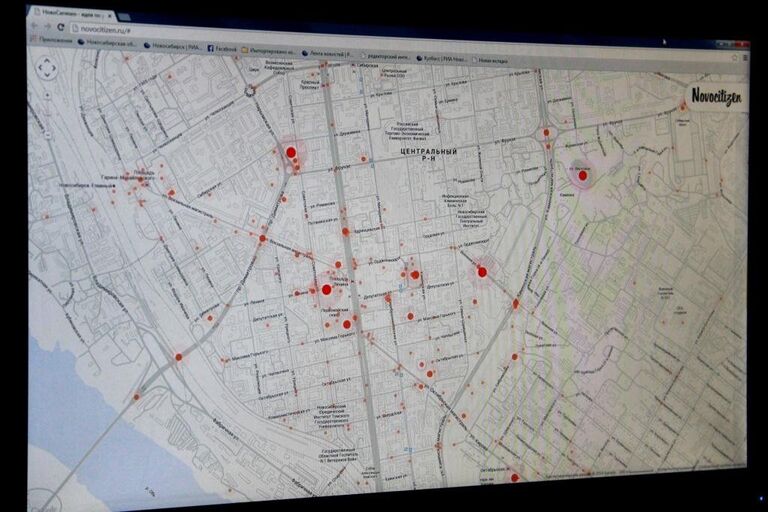Image resolution: width=768 pixels, height=512 pixels.
Task: Open the Facebook bookmark
Action: point(222,48)
